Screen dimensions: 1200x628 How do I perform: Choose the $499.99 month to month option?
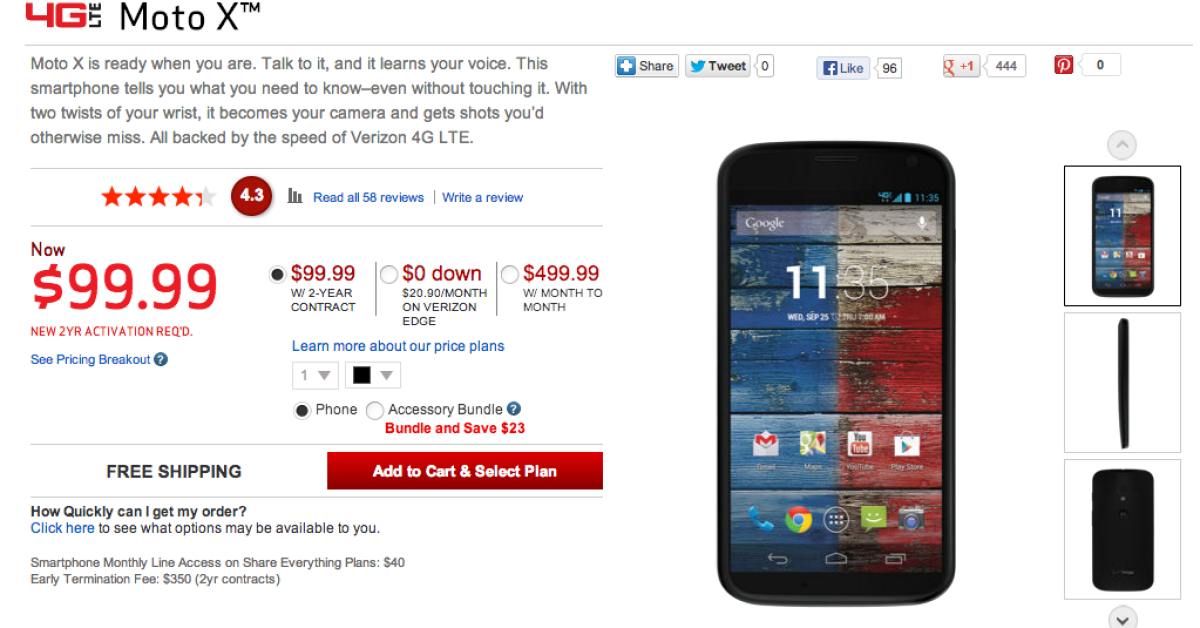tap(510, 274)
